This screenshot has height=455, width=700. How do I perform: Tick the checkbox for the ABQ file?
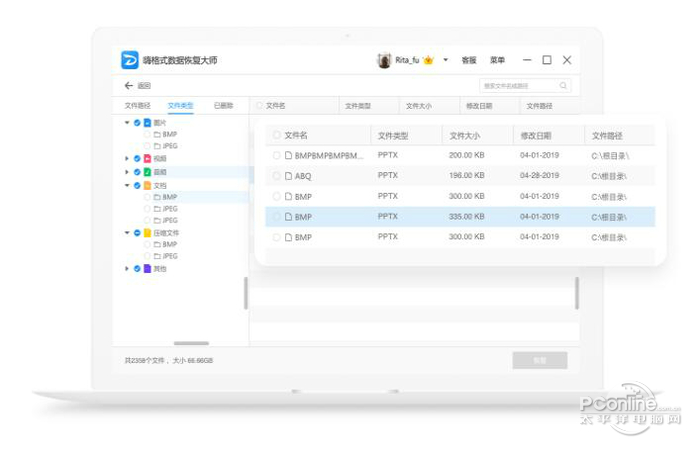[x=276, y=176]
